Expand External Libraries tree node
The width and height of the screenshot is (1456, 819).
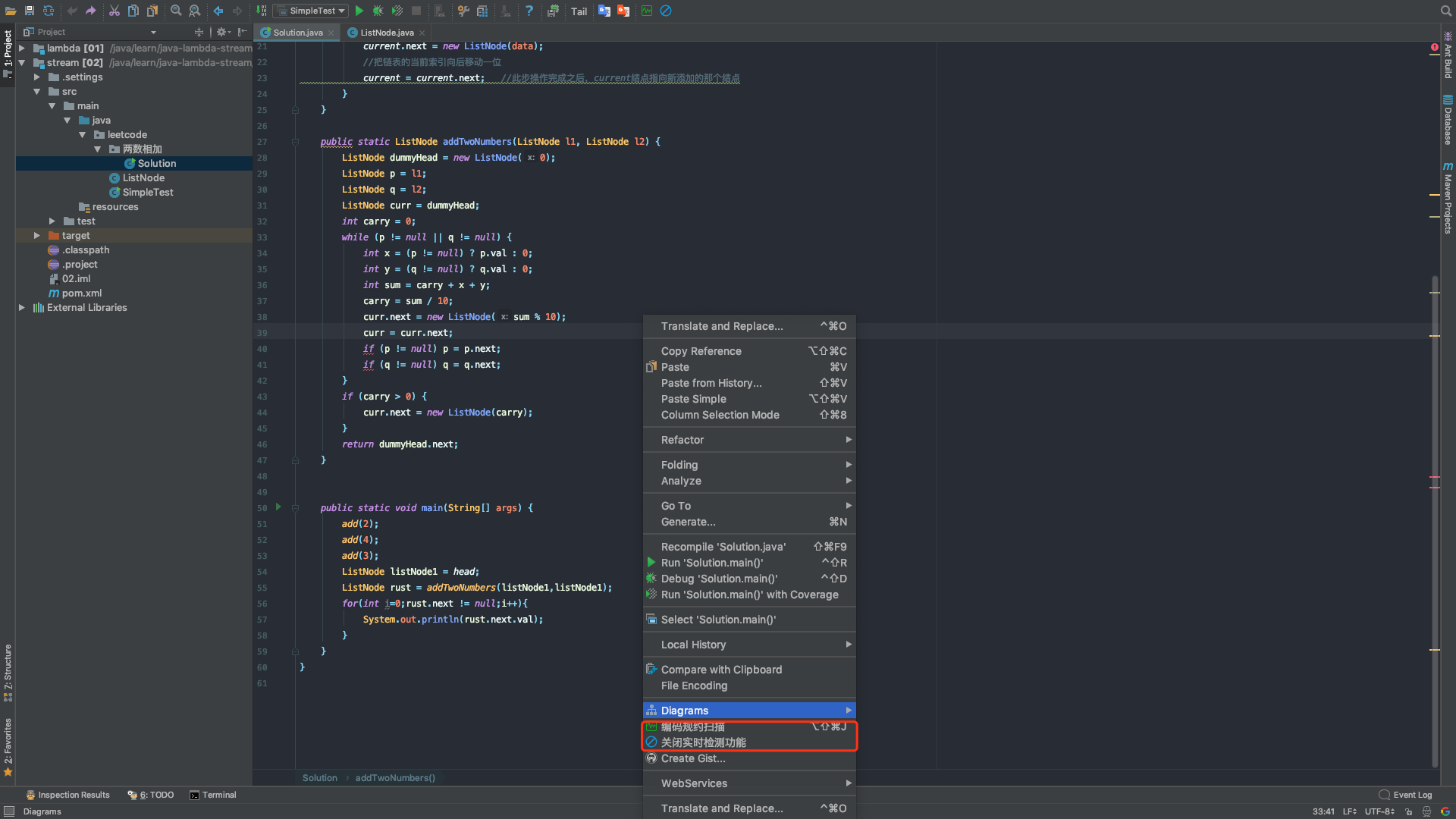coord(22,308)
